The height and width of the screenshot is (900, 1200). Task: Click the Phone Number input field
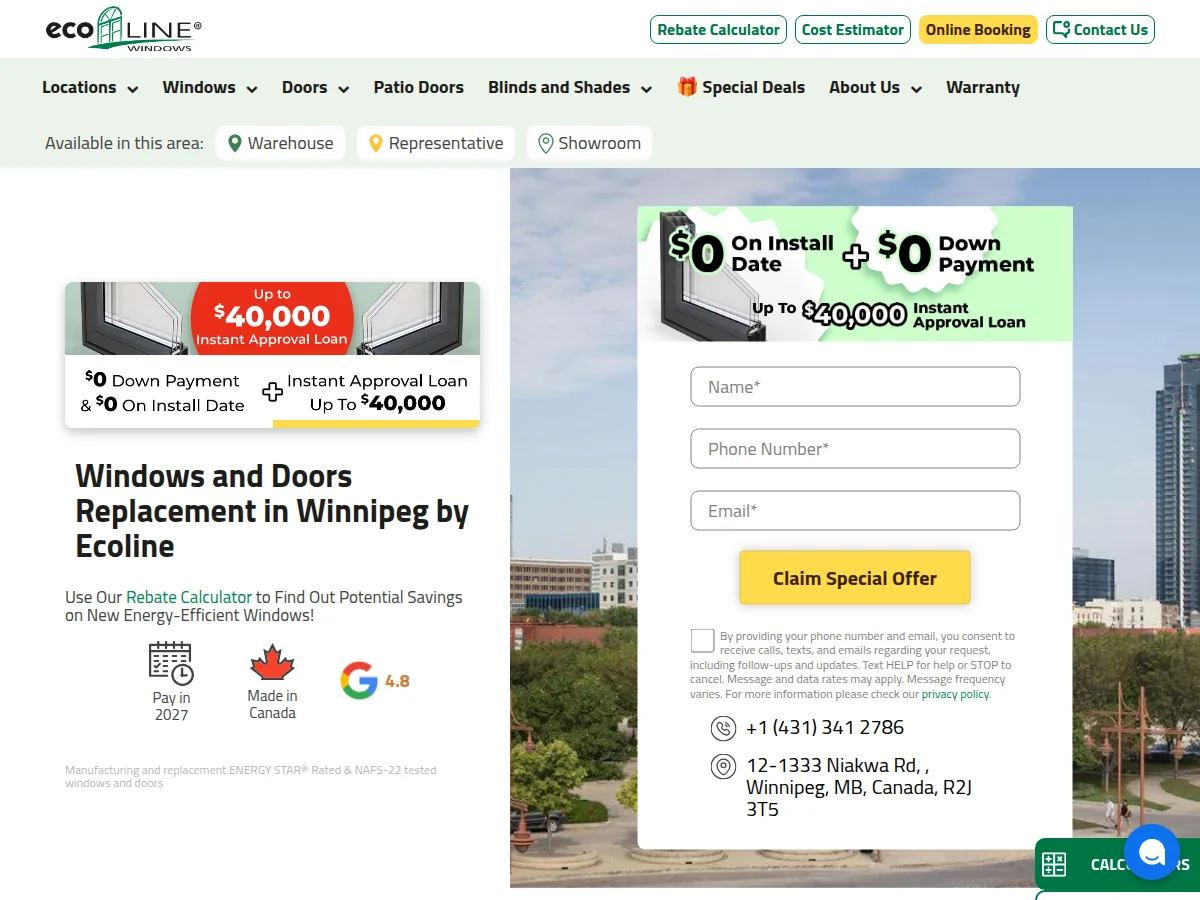(x=855, y=449)
